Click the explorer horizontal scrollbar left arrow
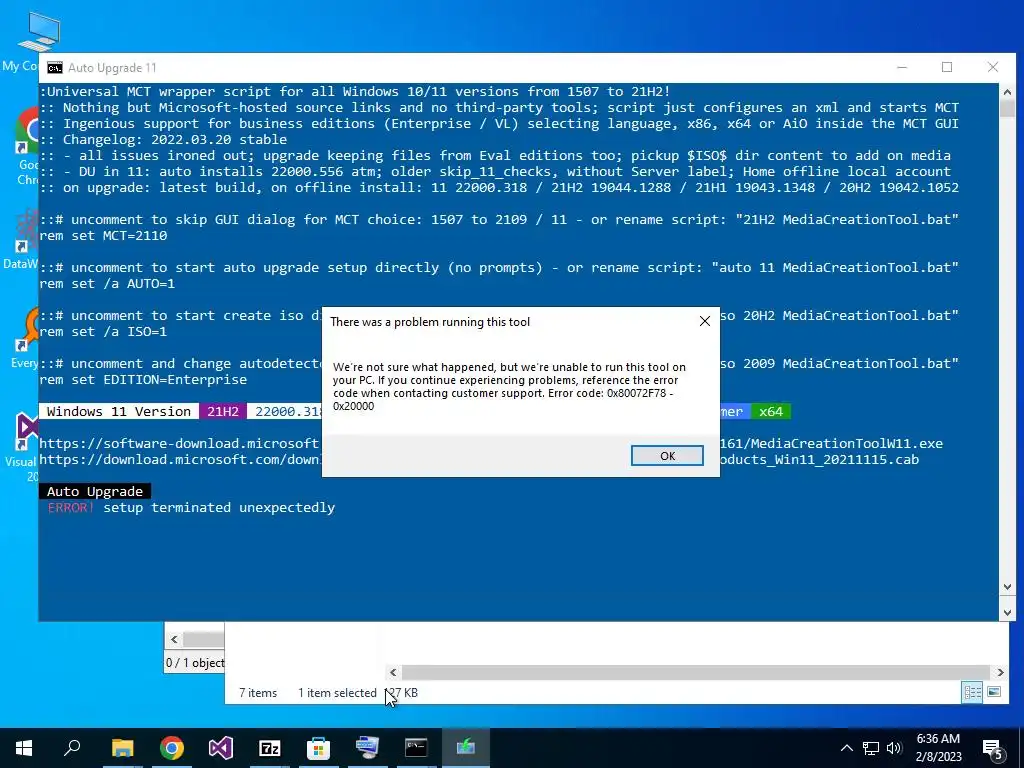 (x=393, y=672)
